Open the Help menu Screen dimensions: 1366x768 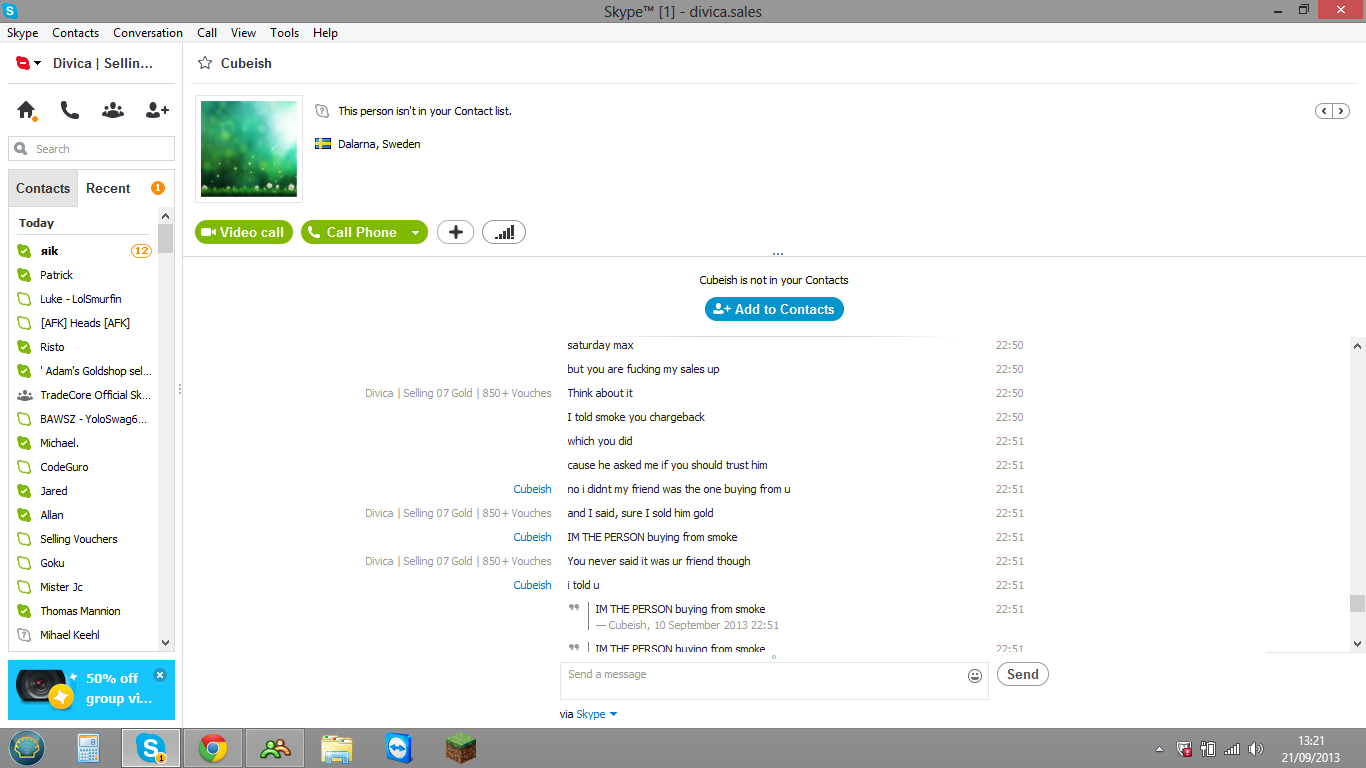325,33
